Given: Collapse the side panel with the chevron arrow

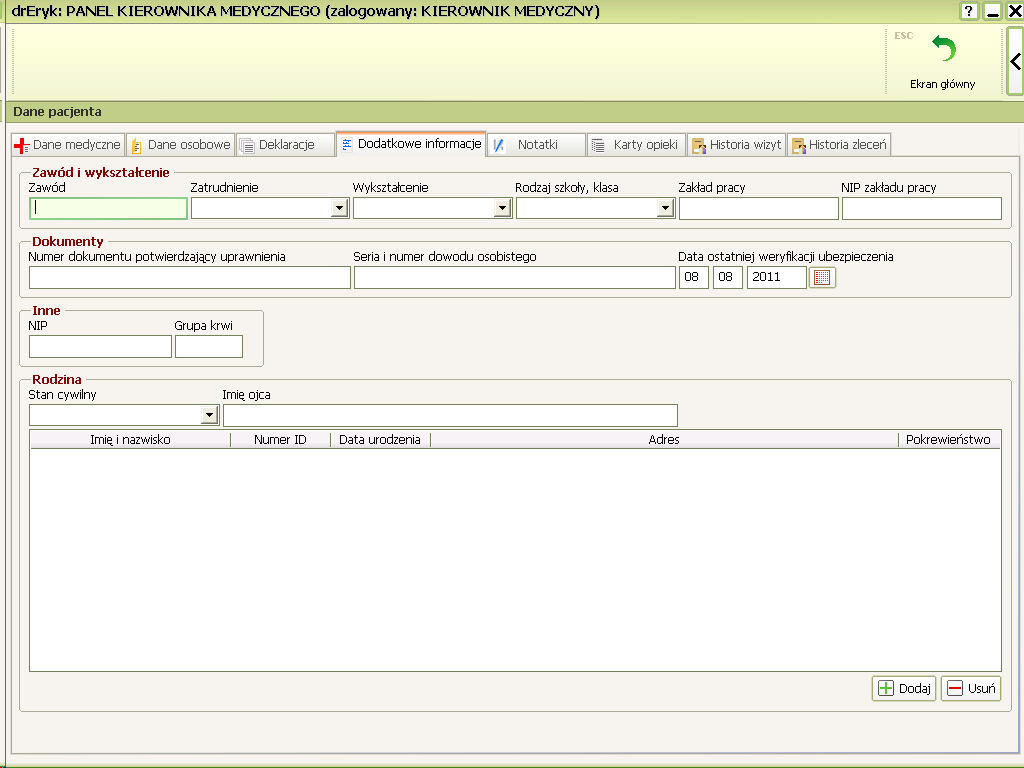Looking at the screenshot, I should [1015, 61].
